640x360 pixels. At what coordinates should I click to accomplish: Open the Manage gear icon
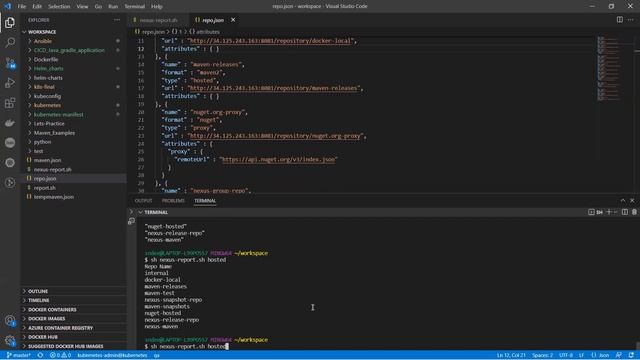pos(10,340)
